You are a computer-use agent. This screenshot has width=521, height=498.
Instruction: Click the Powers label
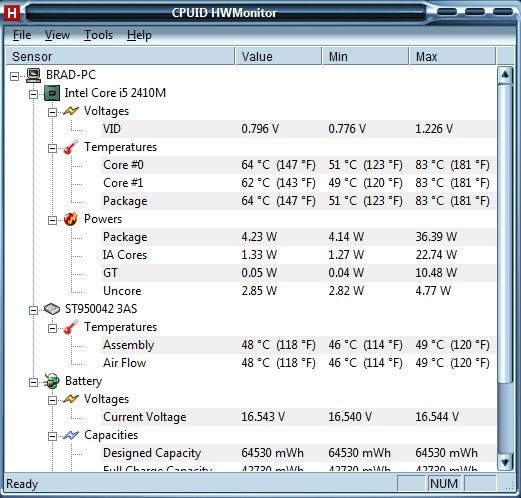(103, 219)
